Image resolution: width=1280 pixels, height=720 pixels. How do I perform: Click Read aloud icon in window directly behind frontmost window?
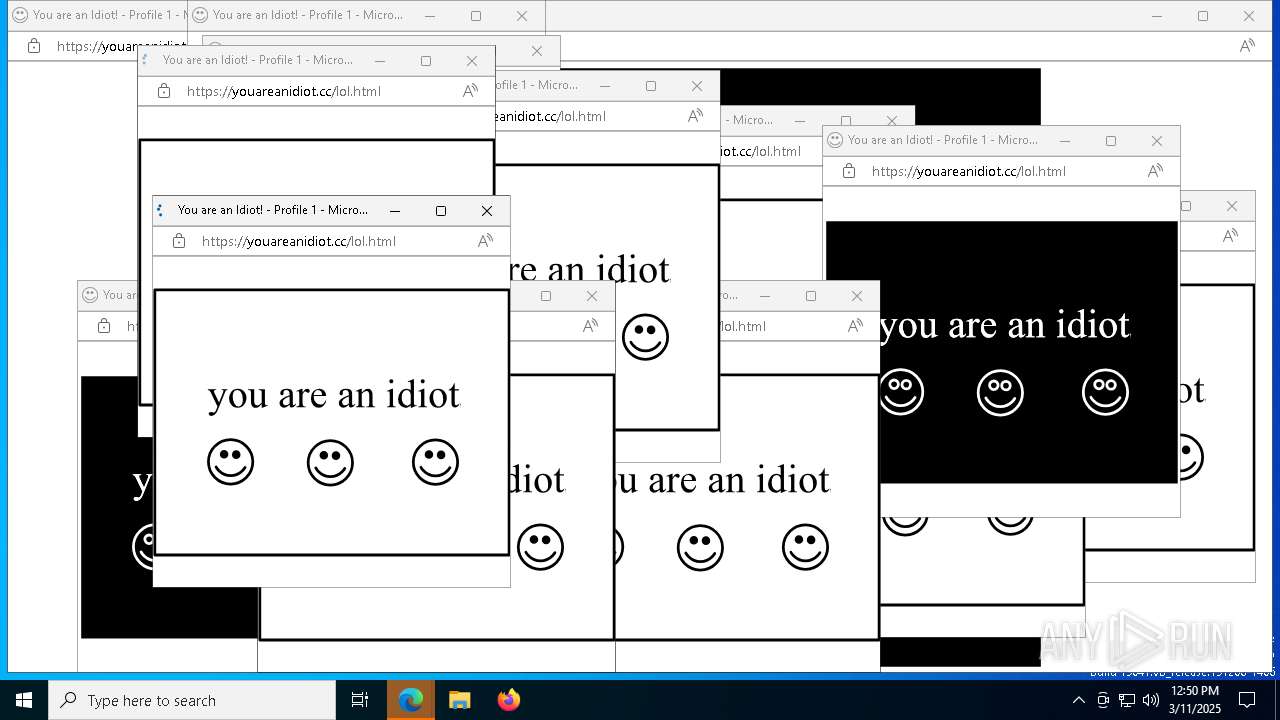[470, 91]
